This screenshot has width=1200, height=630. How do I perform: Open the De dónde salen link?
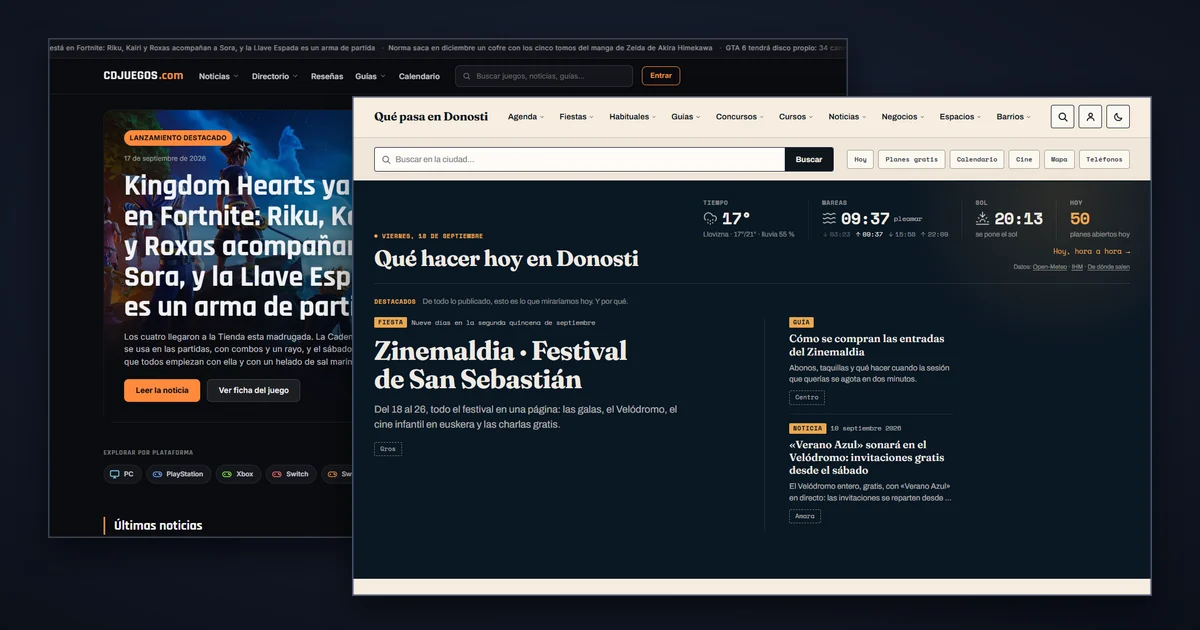pyautogui.click(x=1109, y=267)
